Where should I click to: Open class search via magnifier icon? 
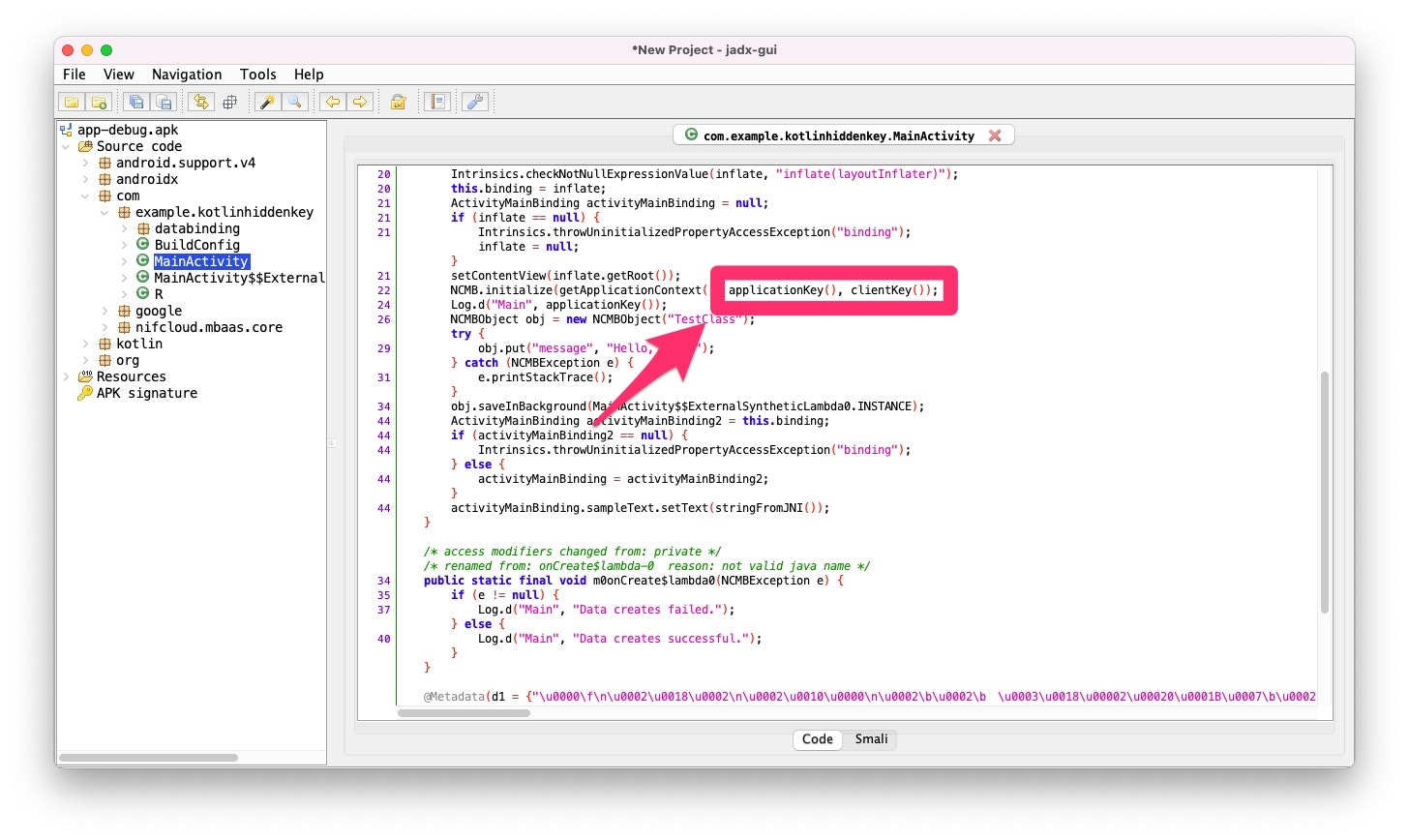295,102
